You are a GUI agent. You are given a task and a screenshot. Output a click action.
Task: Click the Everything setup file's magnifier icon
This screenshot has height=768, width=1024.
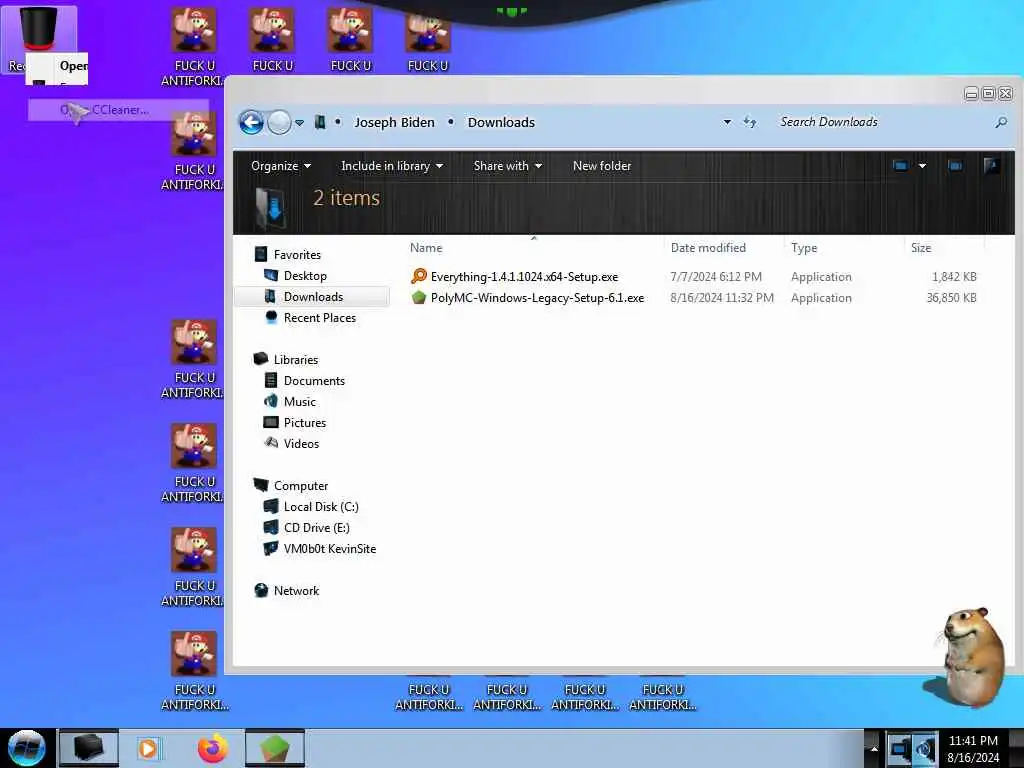pos(419,276)
